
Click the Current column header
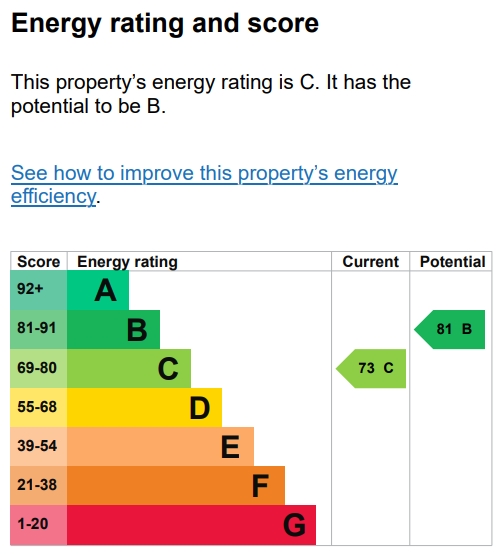tap(370, 262)
